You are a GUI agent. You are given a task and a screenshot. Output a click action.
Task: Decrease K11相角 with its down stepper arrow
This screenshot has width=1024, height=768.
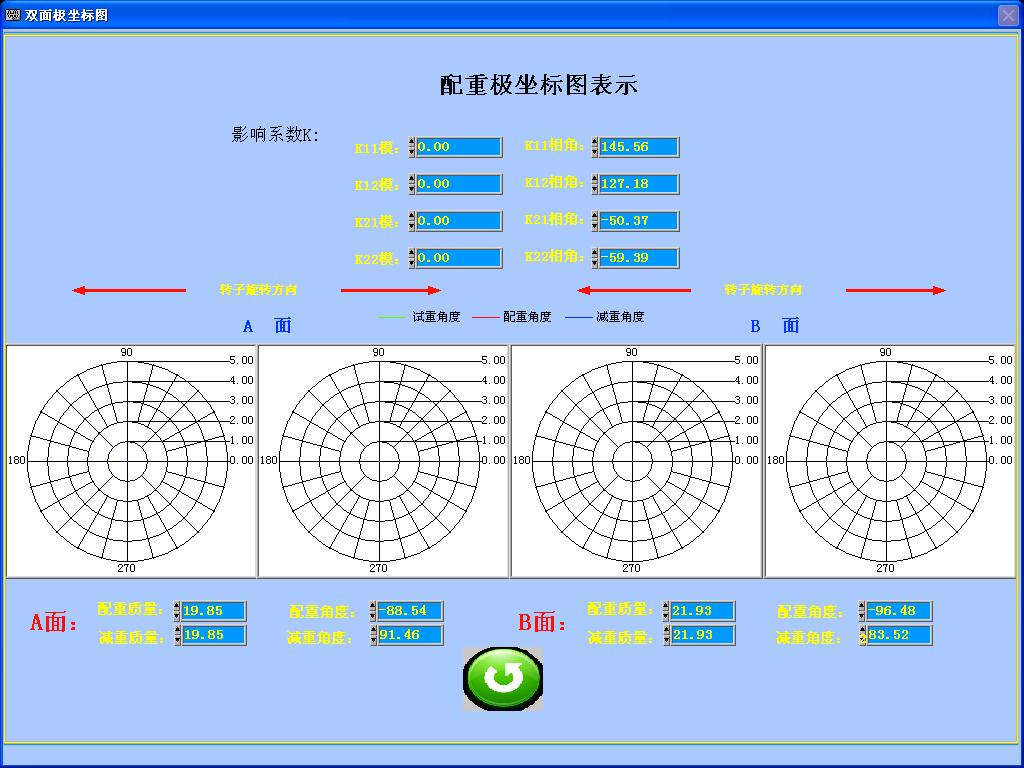[x=594, y=152]
